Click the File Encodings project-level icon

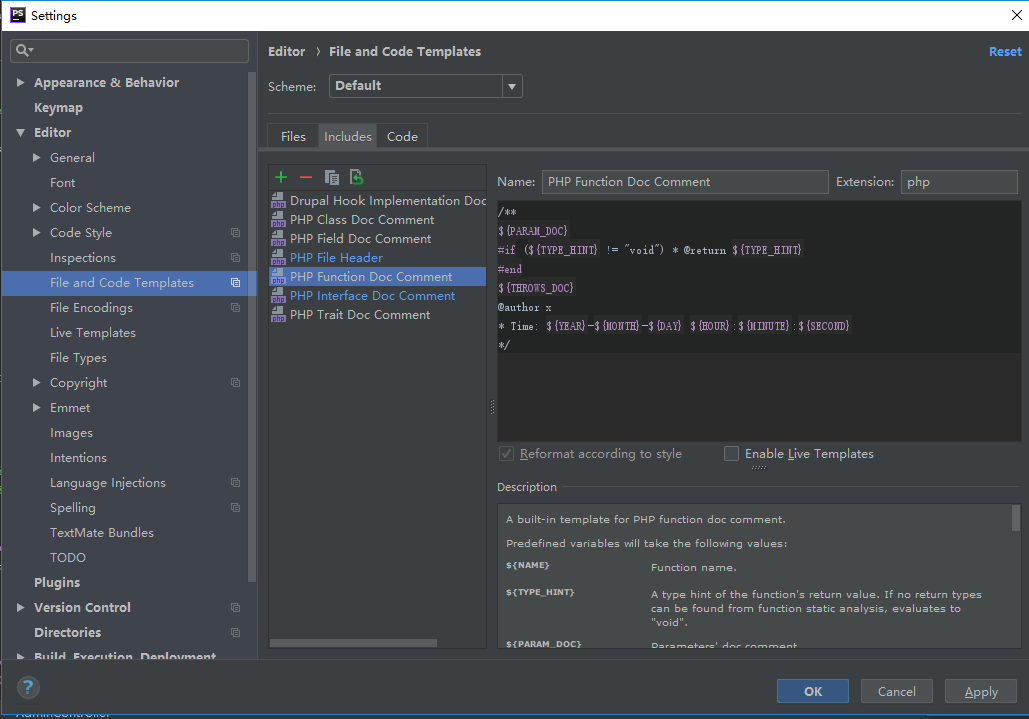point(236,308)
